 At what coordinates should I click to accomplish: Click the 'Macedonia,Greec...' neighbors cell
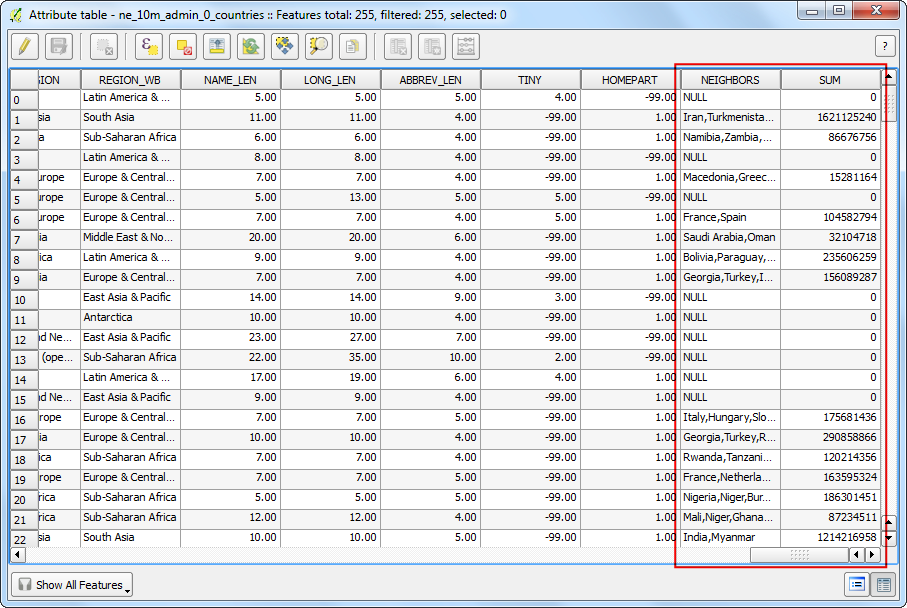730,177
